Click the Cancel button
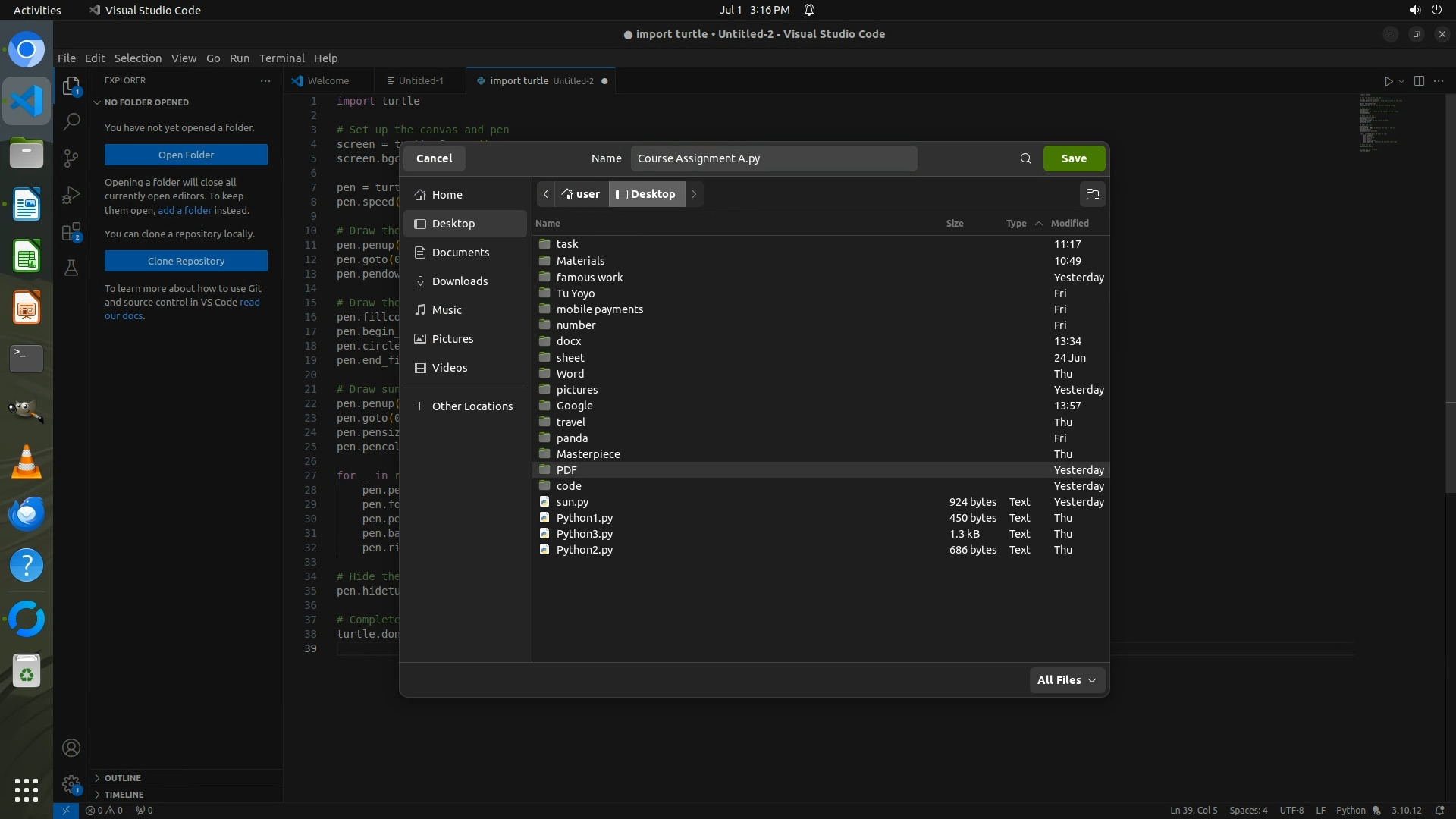1456x819 pixels. (434, 158)
